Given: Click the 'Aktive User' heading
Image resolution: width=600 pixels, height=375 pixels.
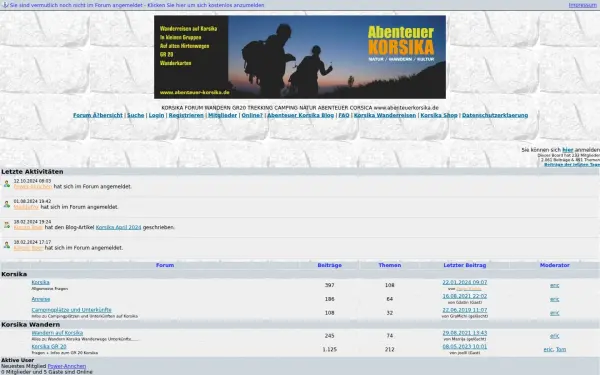Looking at the screenshot, I should [18, 360].
